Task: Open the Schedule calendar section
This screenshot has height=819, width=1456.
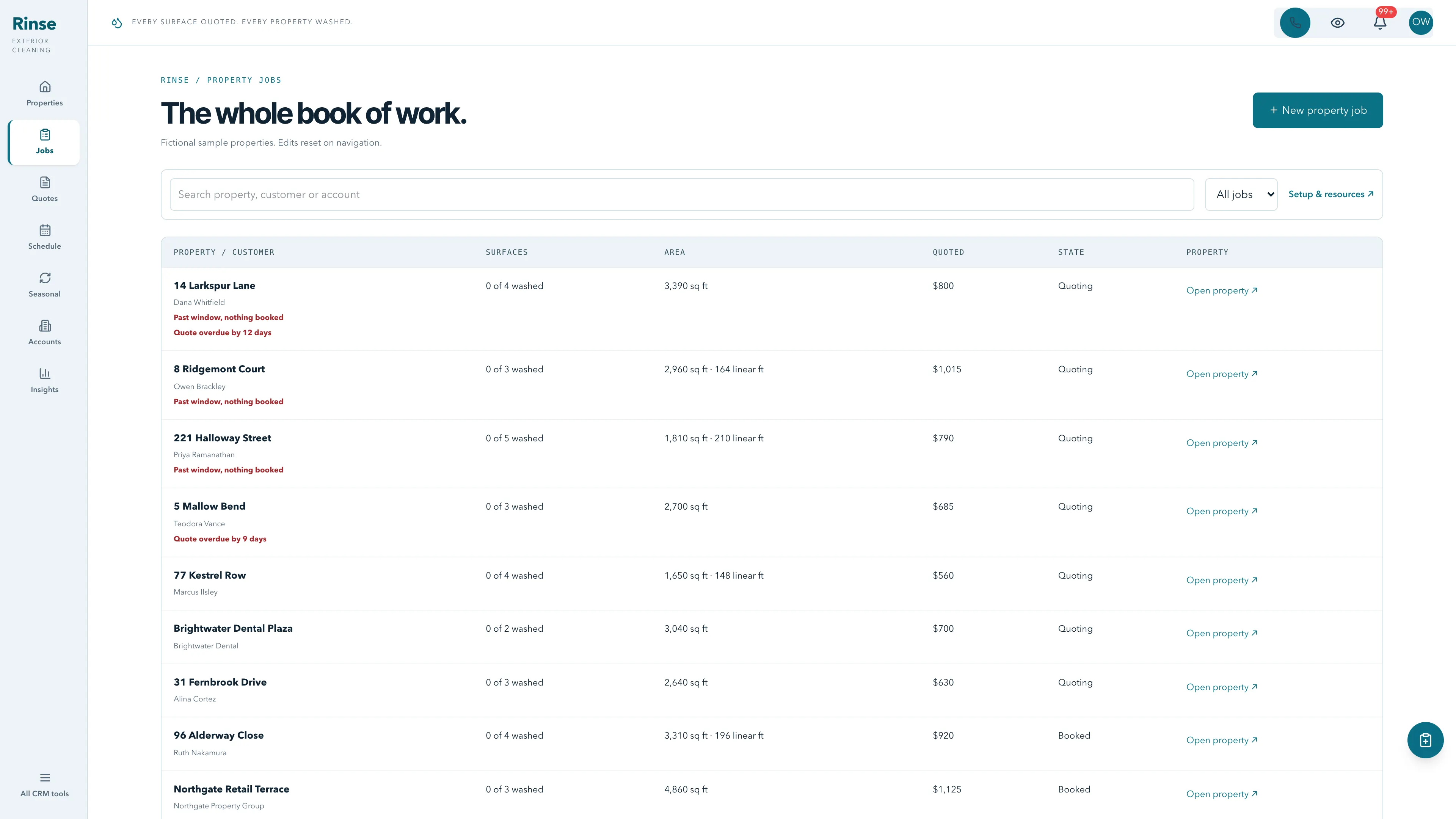Action: tap(45, 237)
